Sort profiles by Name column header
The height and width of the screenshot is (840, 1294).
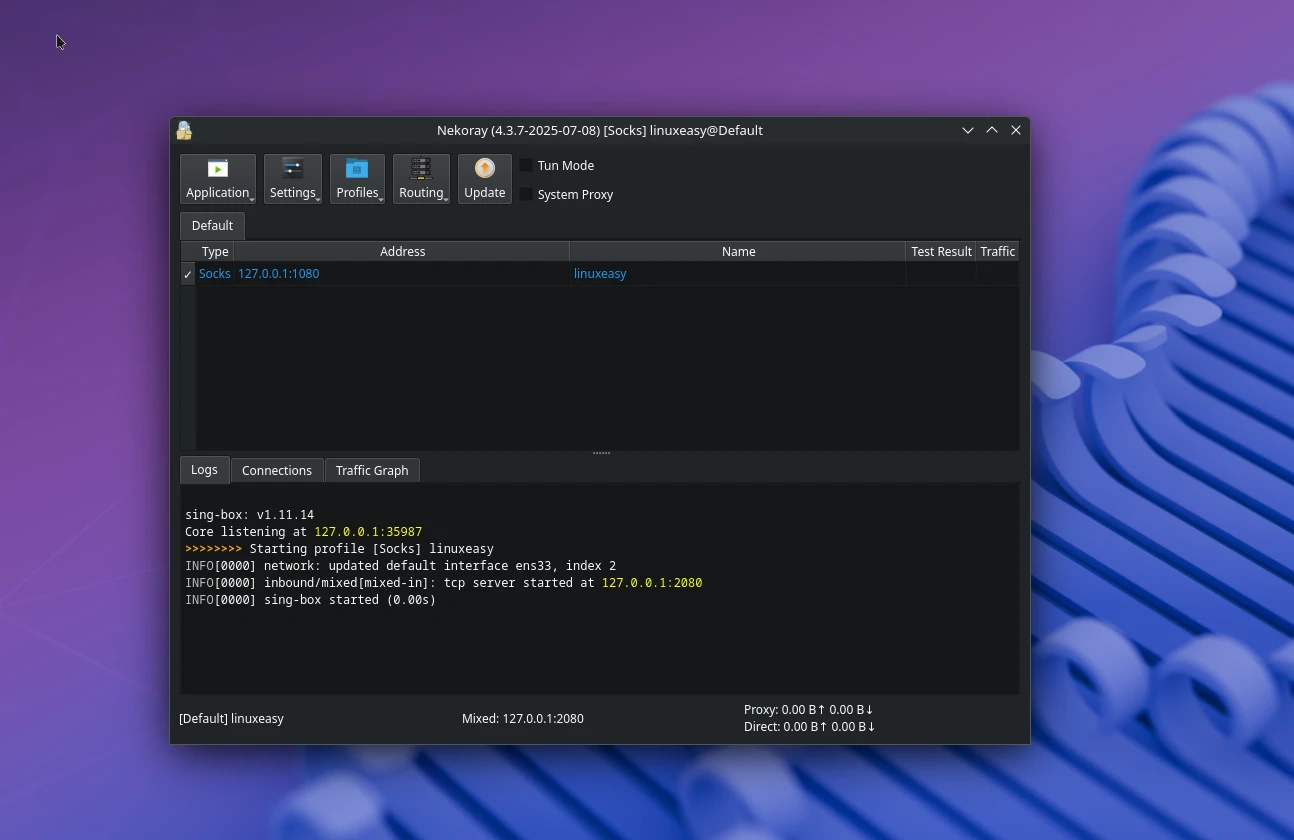coord(738,251)
